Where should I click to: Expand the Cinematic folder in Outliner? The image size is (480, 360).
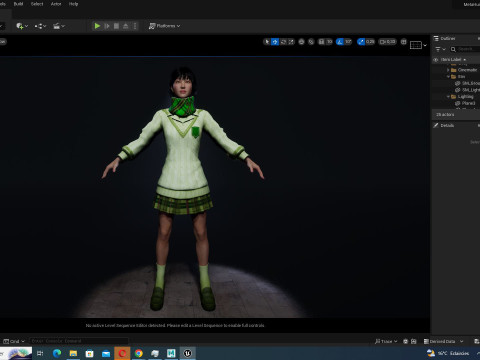(x=448, y=70)
